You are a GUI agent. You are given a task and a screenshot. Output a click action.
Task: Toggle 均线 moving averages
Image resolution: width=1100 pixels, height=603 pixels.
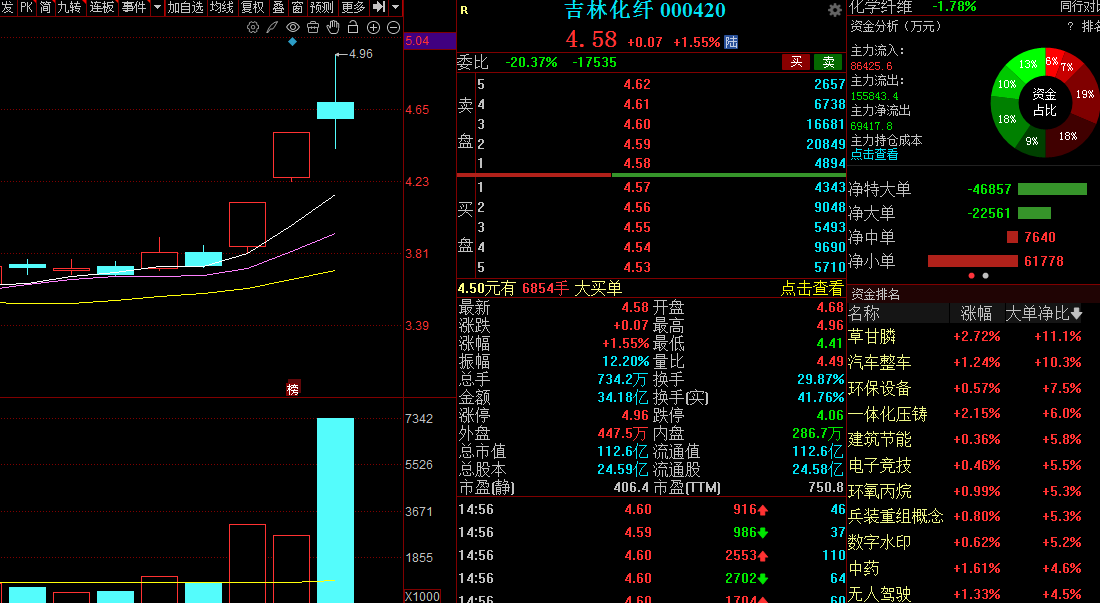[x=222, y=7]
